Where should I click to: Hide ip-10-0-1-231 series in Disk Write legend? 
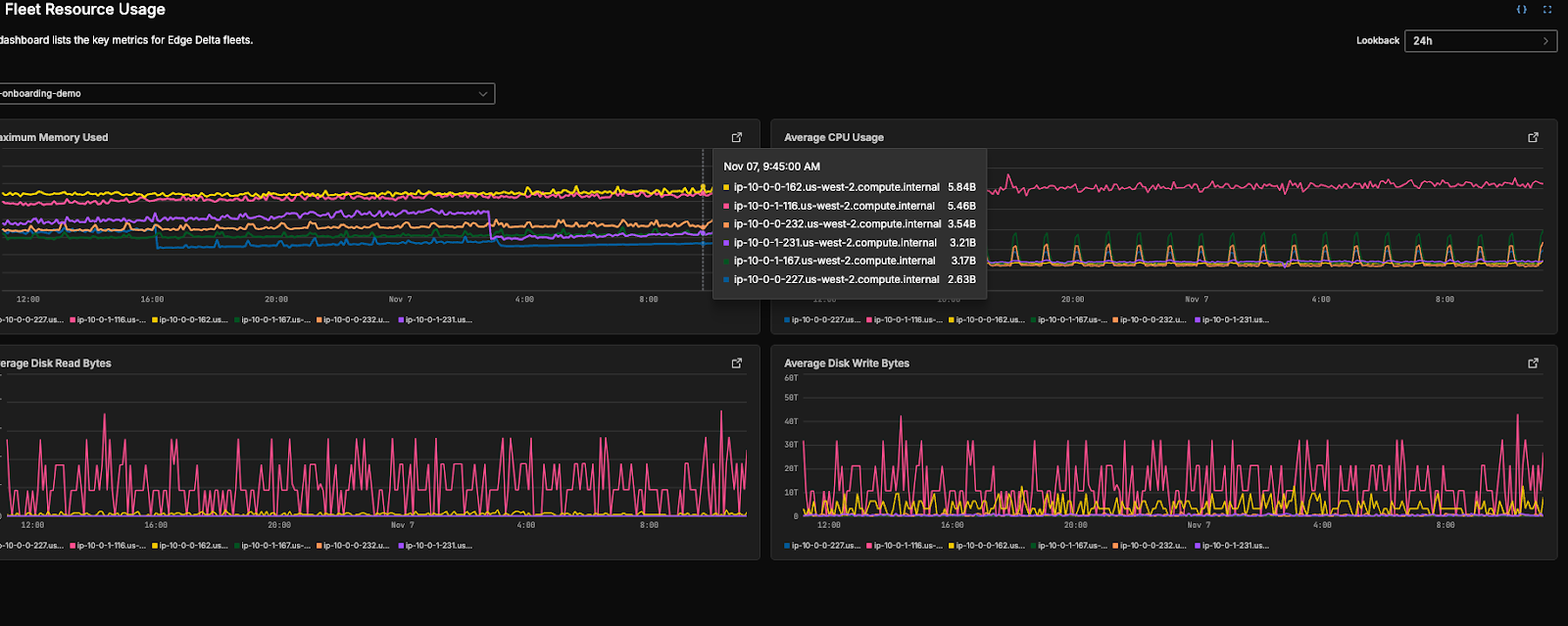tap(1235, 546)
